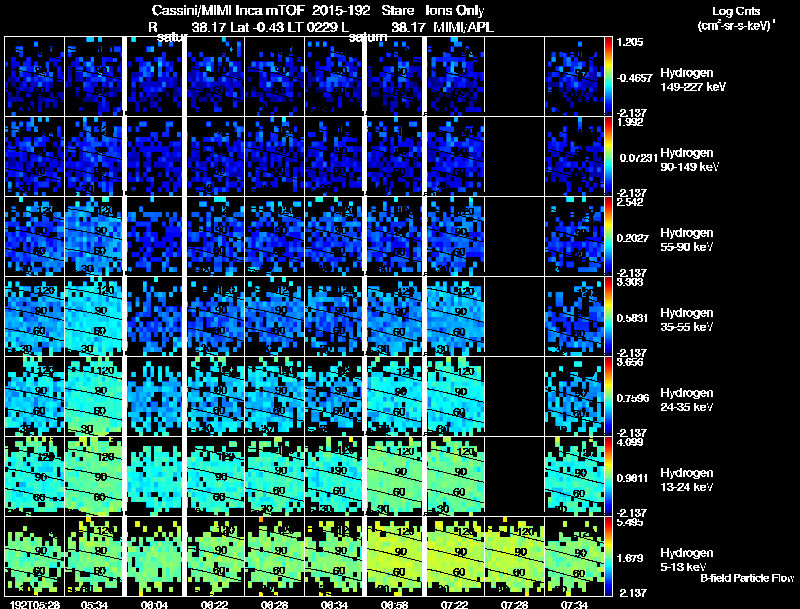Click the (cm²-sr-s-keV) units text

(x=736, y=25)
